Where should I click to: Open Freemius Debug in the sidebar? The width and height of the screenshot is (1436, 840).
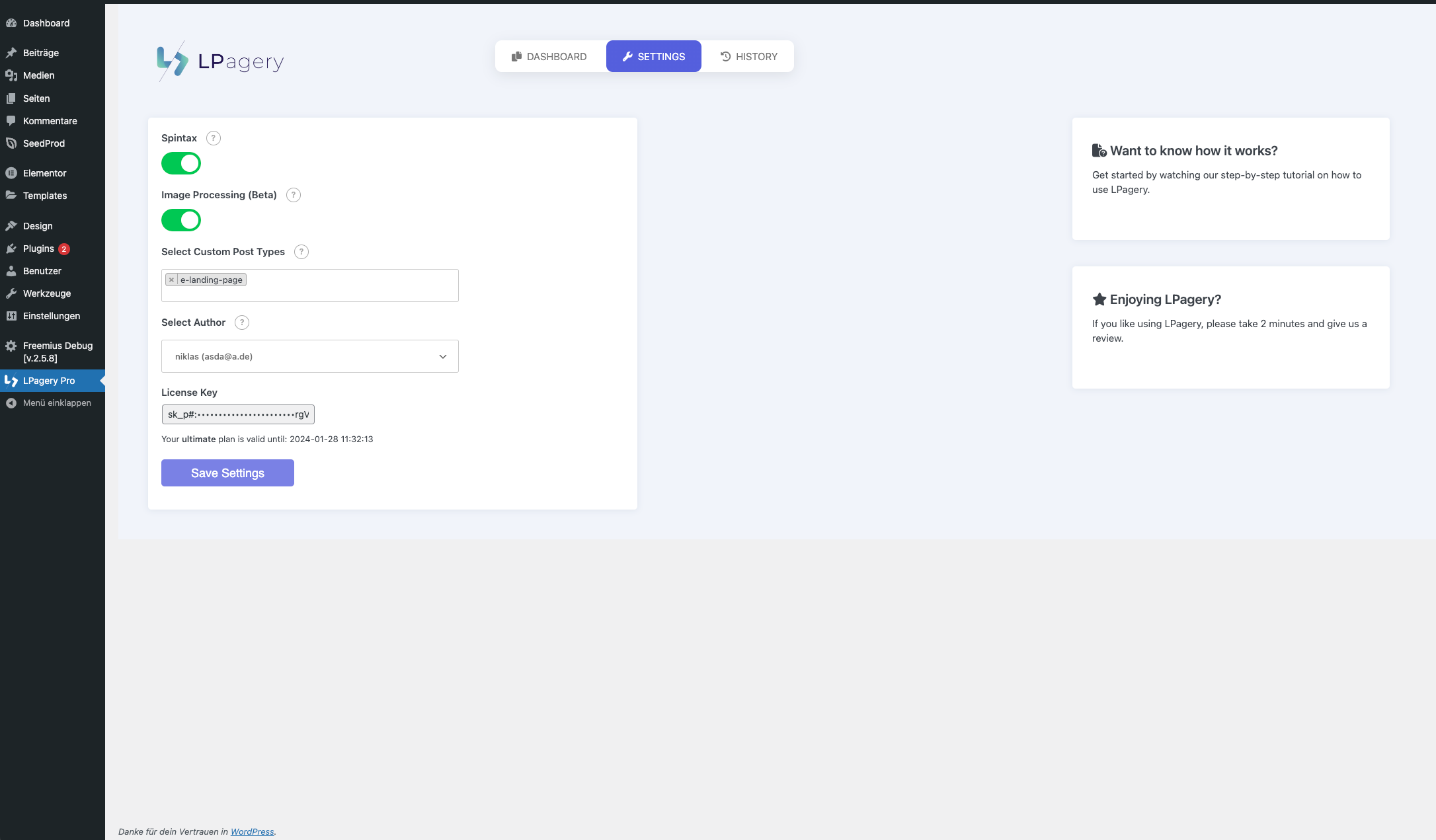tap(57, 352)
